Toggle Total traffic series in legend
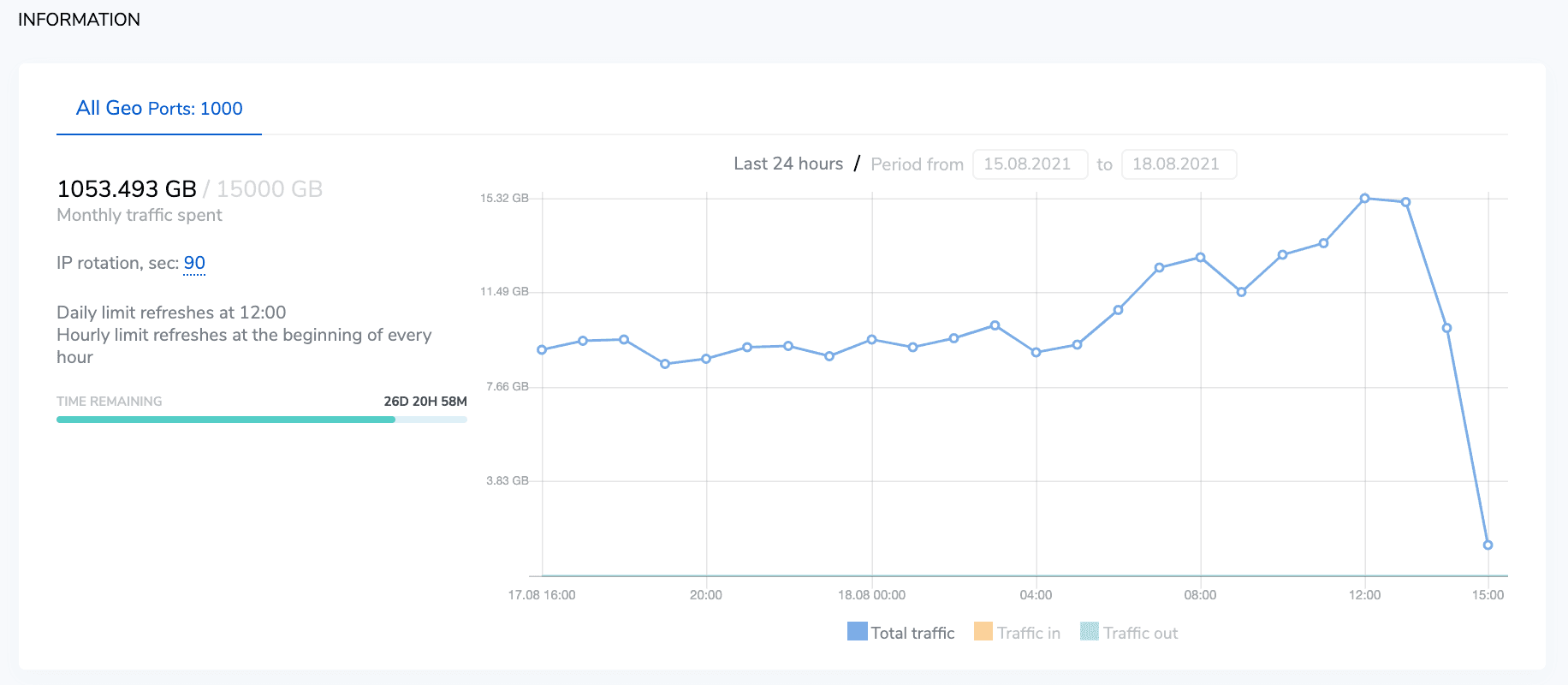 click(x=901, y=633)
